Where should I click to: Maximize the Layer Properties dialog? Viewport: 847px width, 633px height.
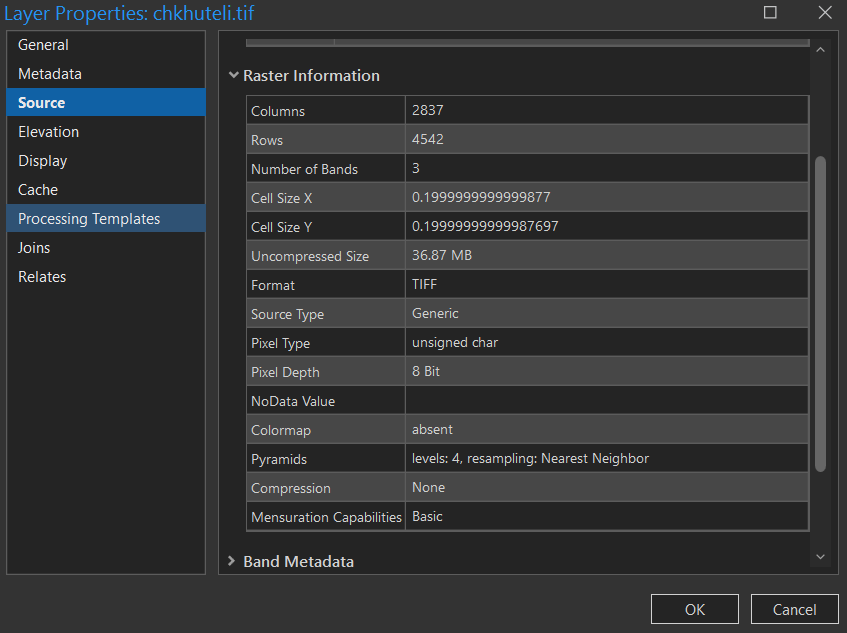770,13
